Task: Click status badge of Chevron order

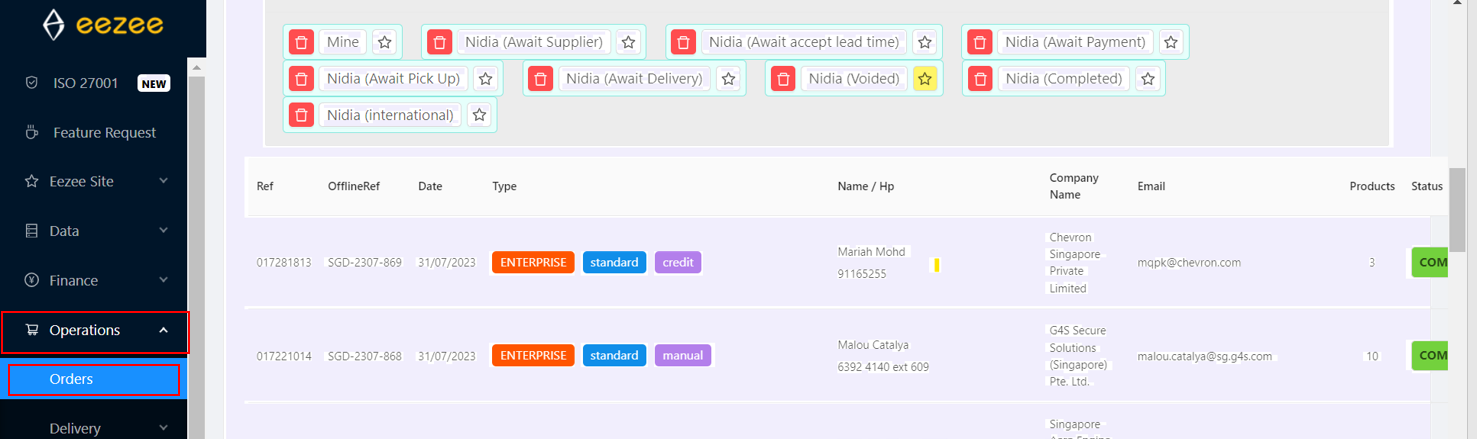Action: click(1430, 262)
